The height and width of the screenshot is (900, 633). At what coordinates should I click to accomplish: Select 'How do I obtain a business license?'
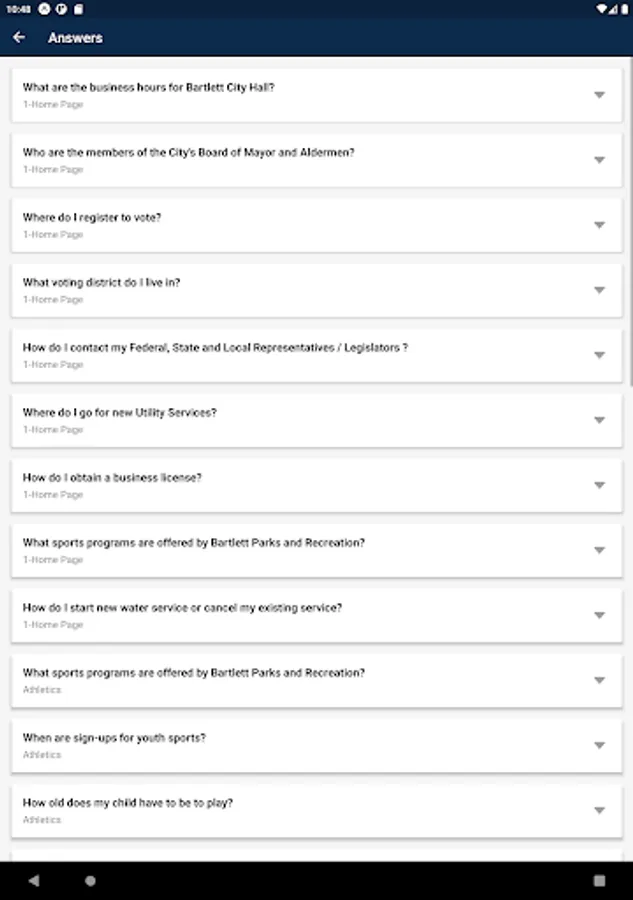point(112,478)
